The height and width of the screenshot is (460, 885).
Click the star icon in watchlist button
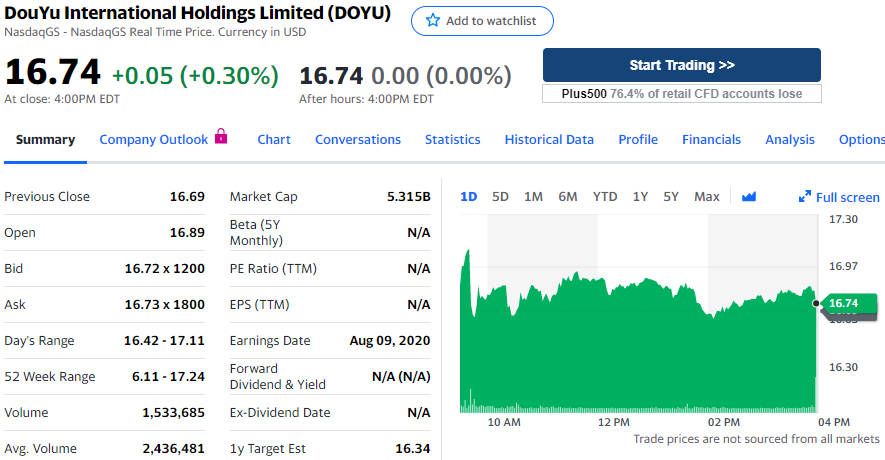(433, 21)
